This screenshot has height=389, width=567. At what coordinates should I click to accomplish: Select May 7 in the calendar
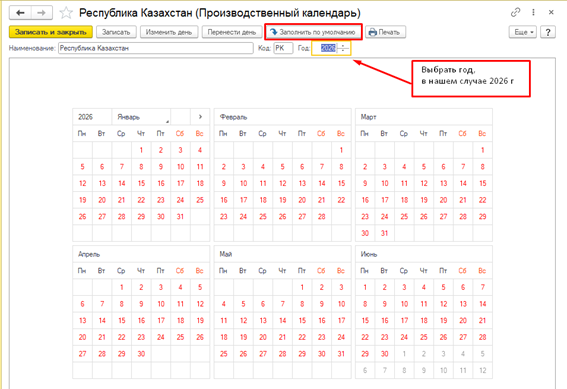click(x=282, y=304)
